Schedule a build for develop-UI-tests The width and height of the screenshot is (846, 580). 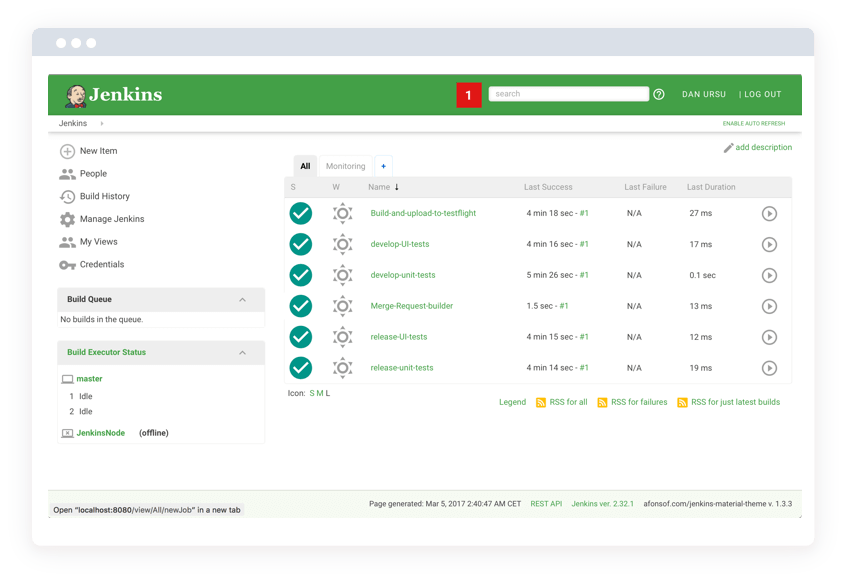click(x=769, y=244)
